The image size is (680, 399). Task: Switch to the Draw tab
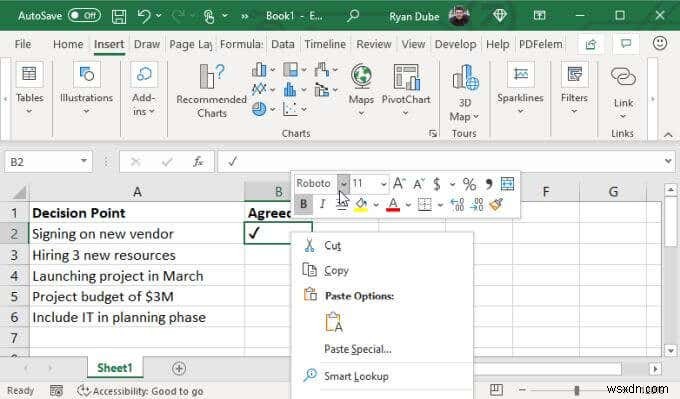(x=147, y=44)
